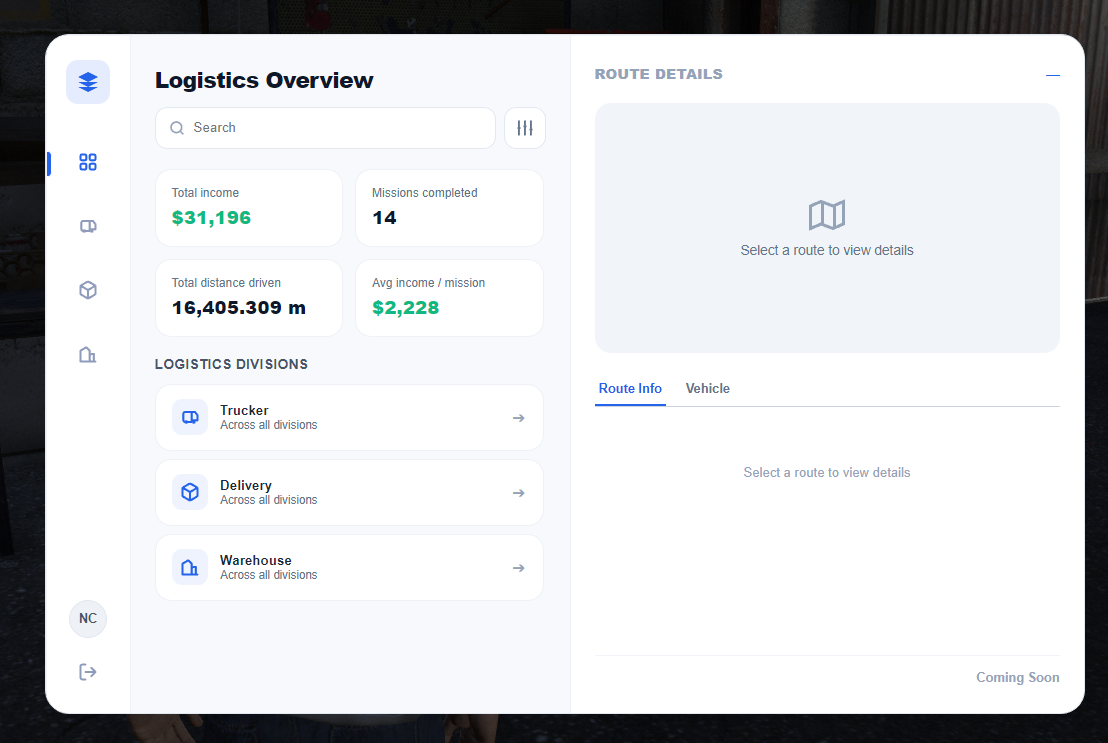Switch to the Route Info tab
The image size is (1108, 743).
pyautogui.click(x=630, y=388)
